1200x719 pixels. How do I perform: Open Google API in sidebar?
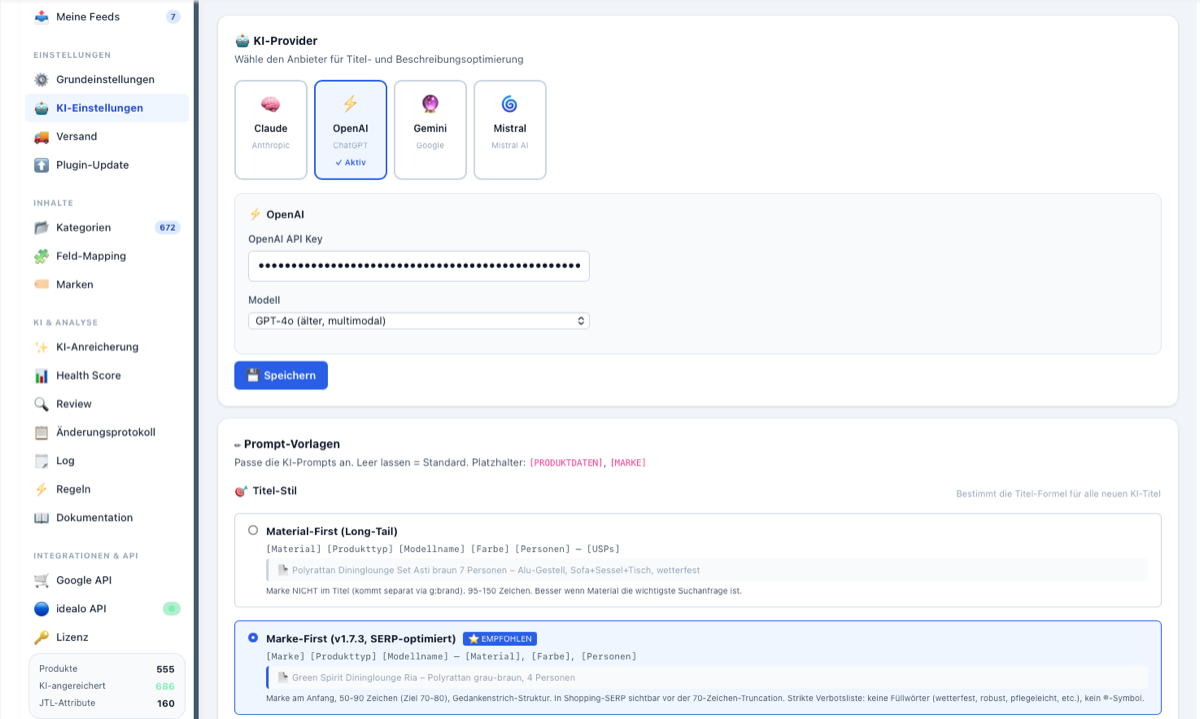107,580
